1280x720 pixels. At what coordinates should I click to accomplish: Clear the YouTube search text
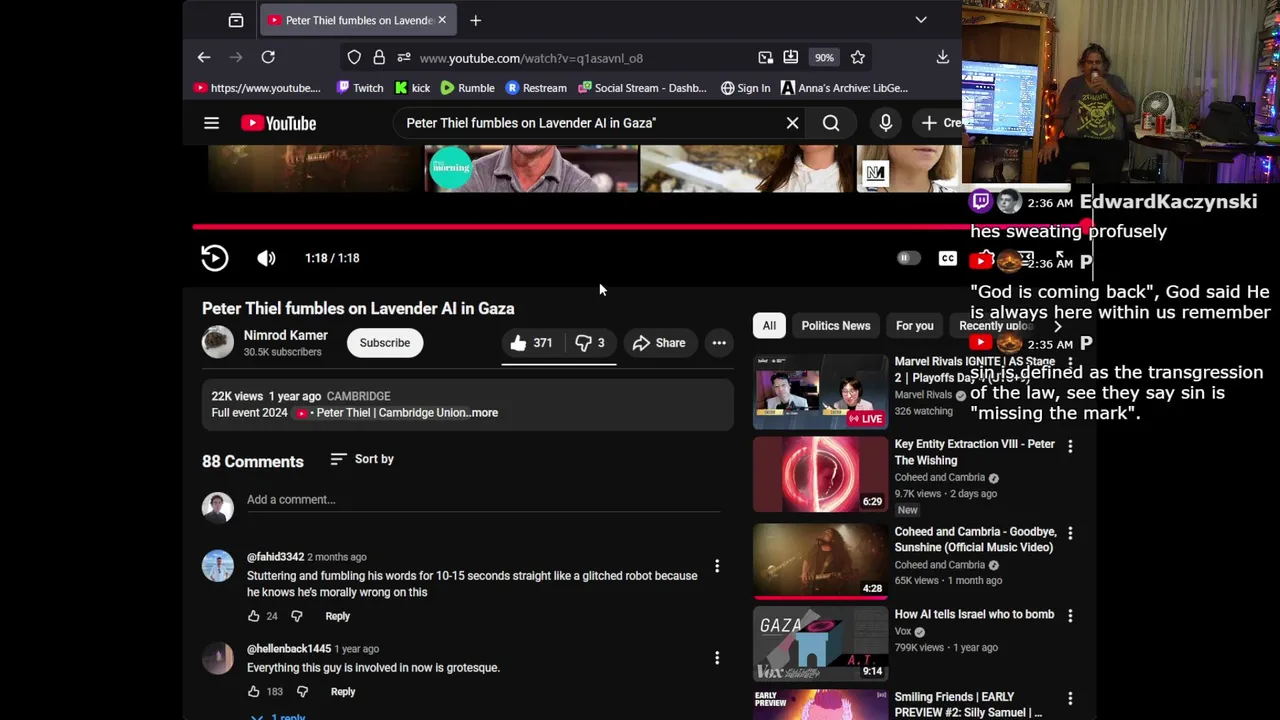coord(792,123)
